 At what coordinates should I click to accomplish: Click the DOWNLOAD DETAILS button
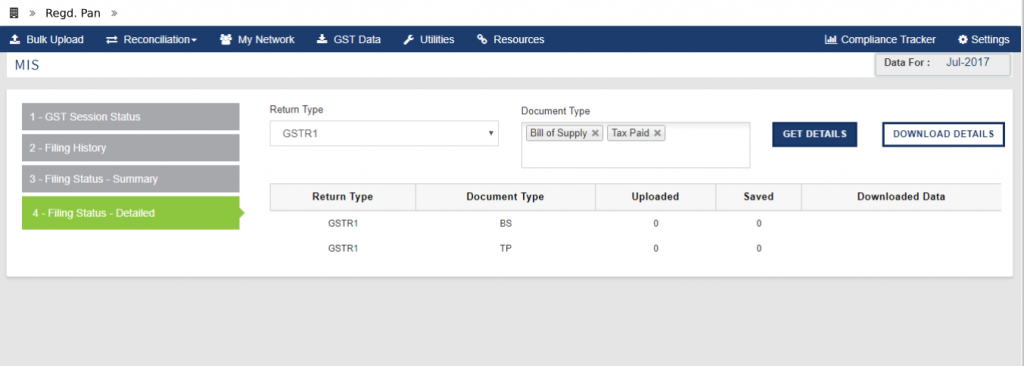coord(944,134)
